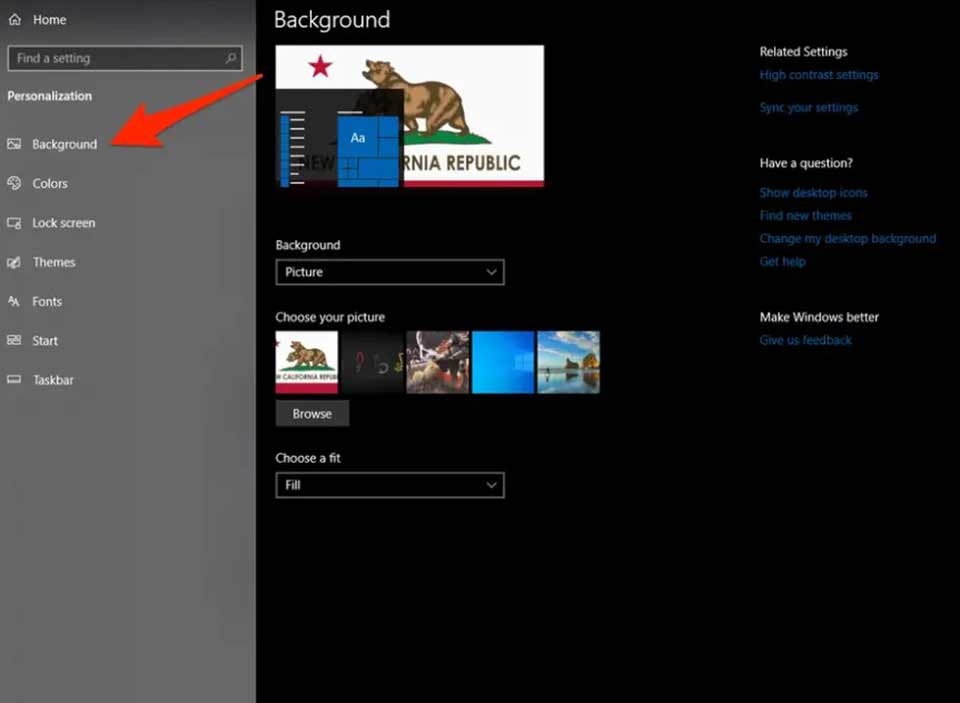Click the Choose a fit label
This screenshot has height=703, width=960.
(x=308, y=458)
